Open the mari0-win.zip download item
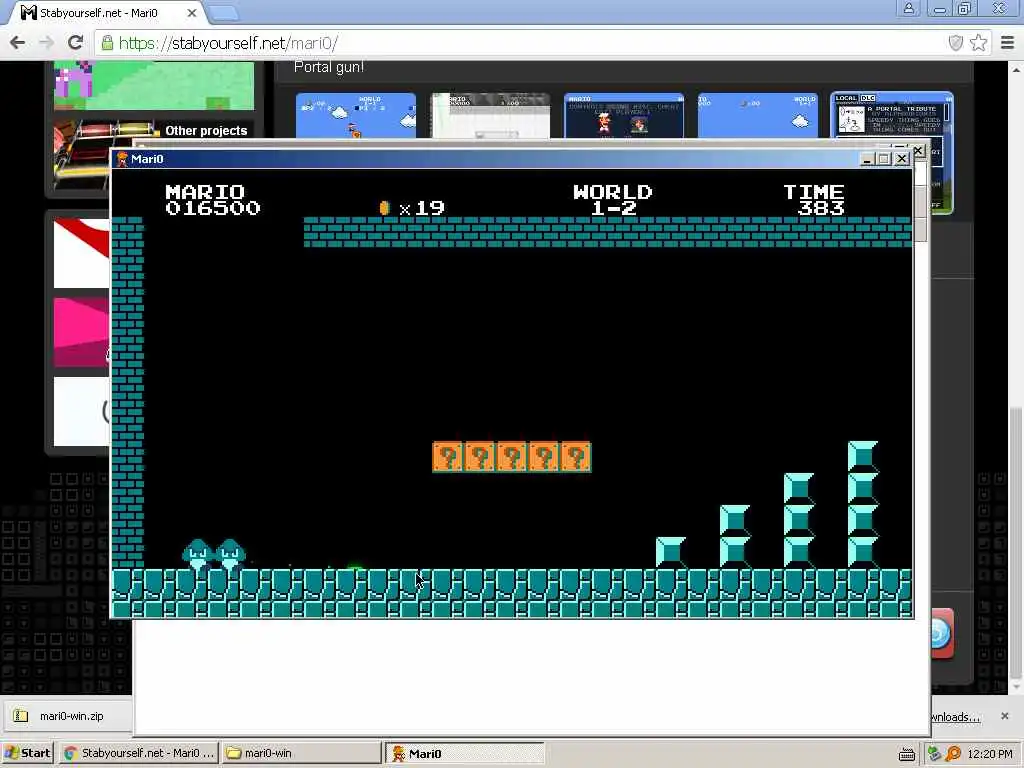The height and width of the screenshot is (768, 1024). tap(69, 716)
